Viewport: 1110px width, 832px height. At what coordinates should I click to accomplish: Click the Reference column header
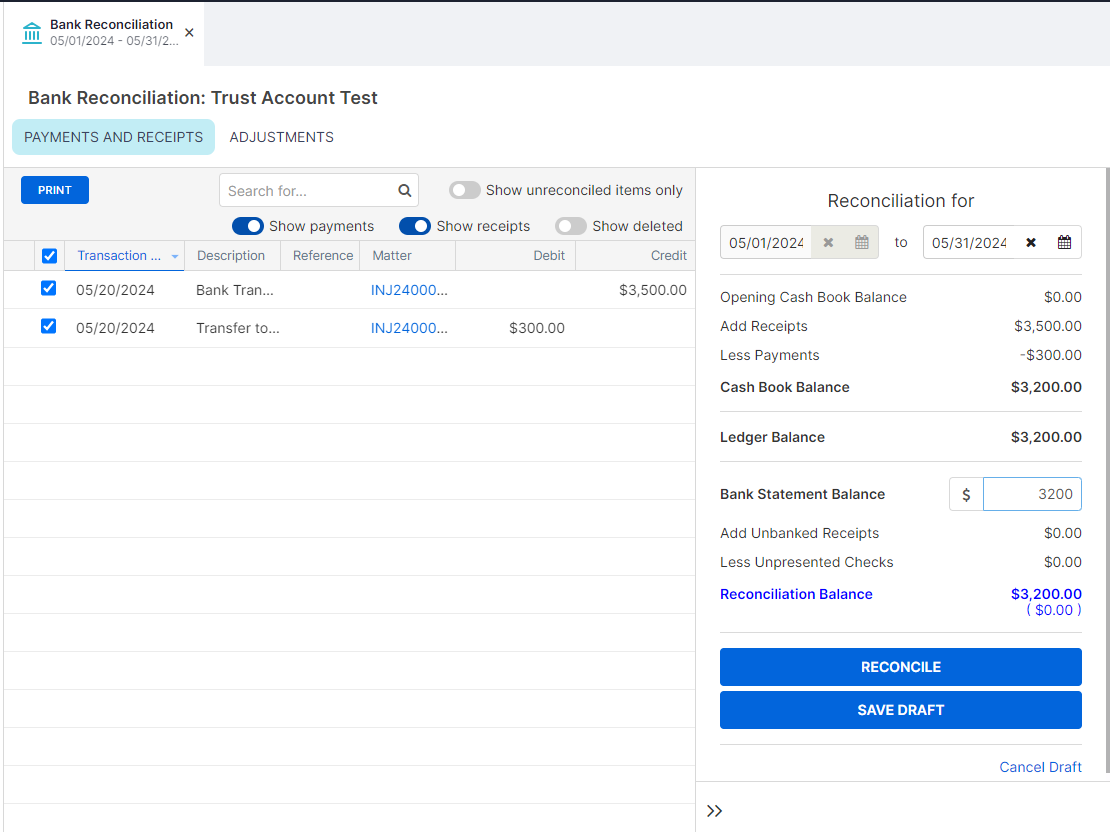321,256
